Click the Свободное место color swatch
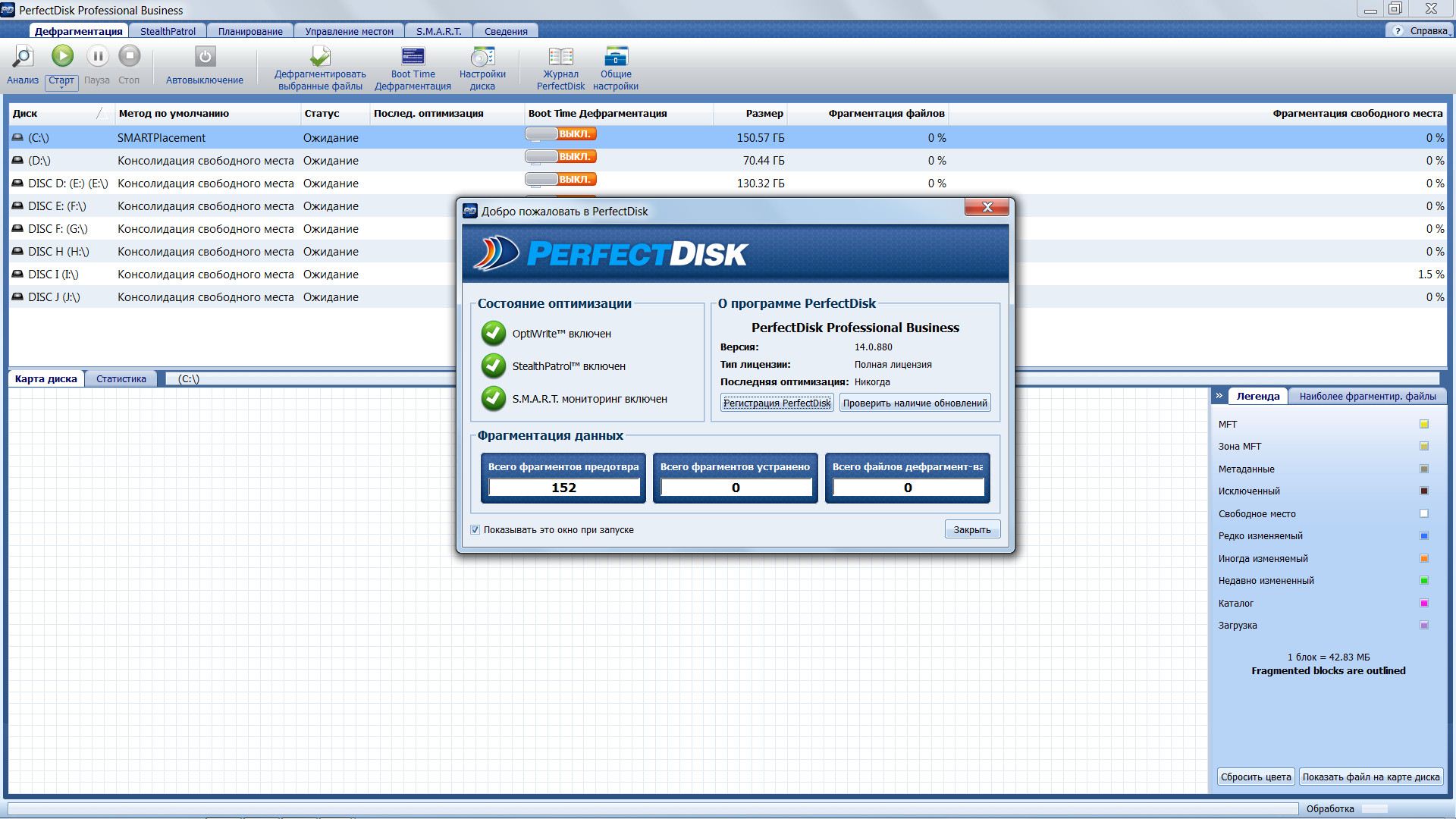 [x=1424, y=514]
